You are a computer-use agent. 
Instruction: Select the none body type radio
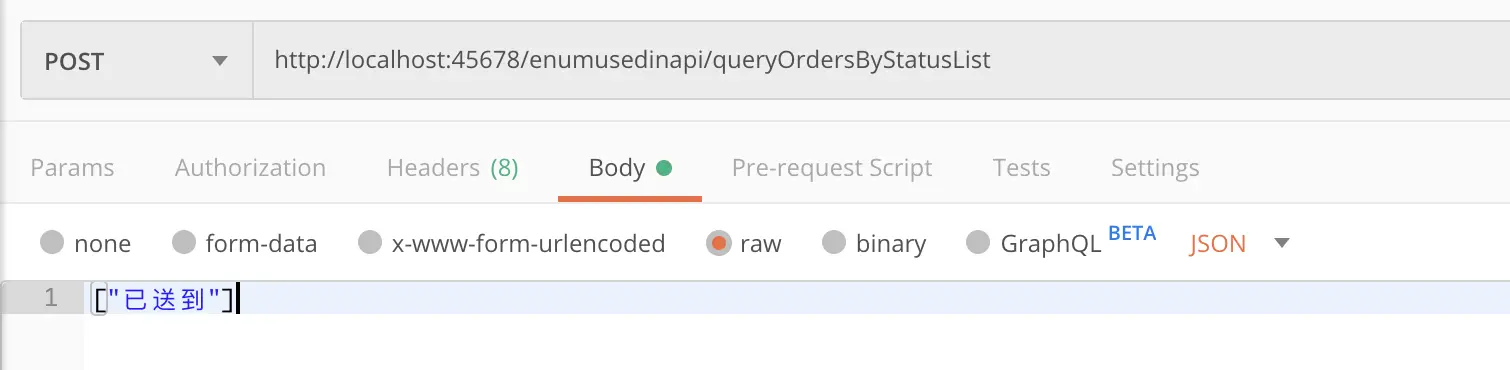(53, 243)
